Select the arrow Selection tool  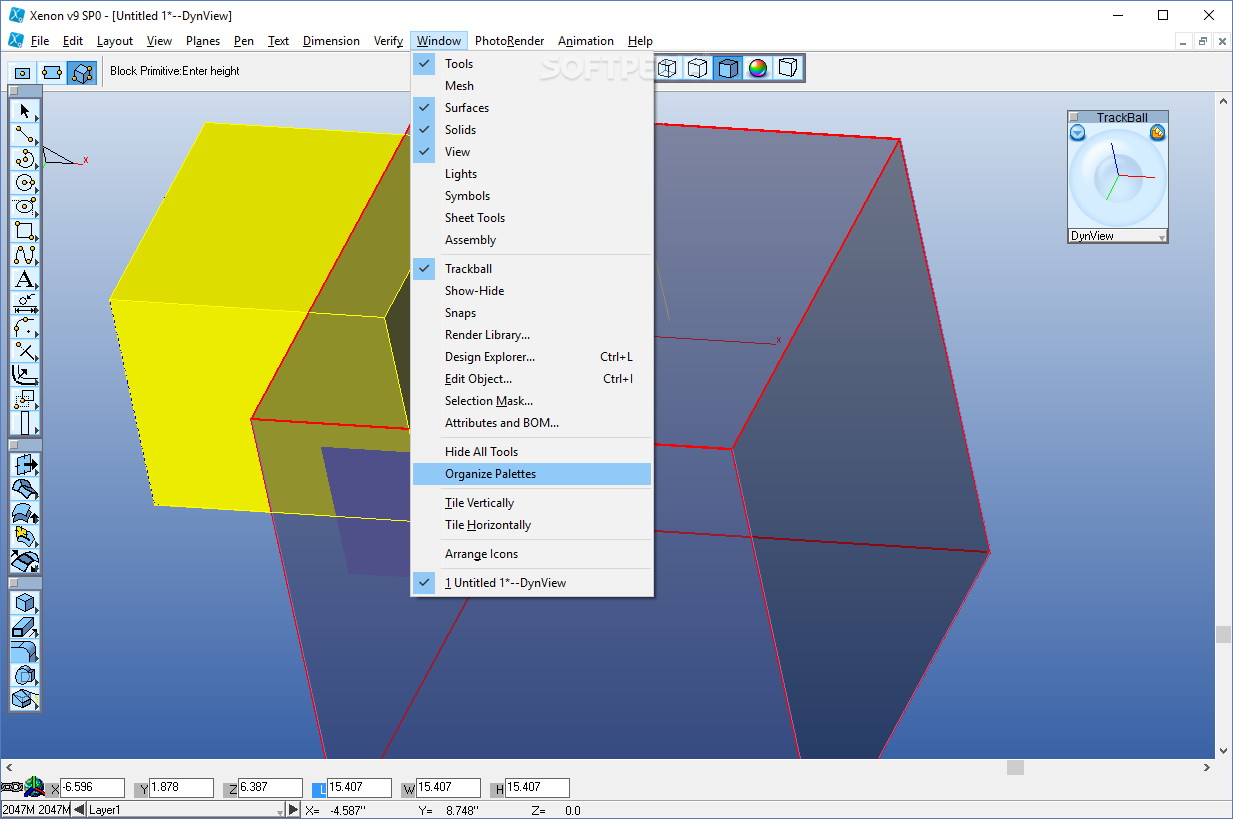tap(25, 111)
